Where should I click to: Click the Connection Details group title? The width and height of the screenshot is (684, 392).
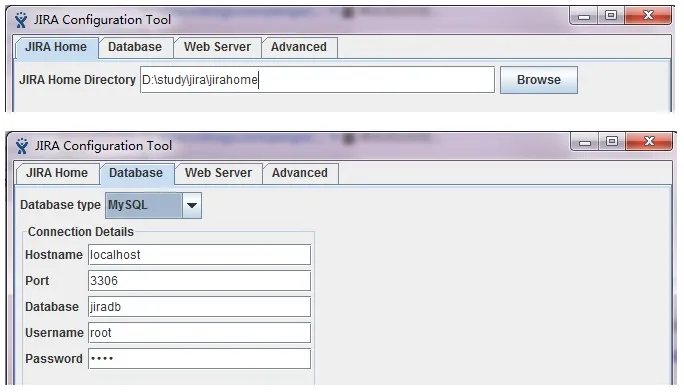(x=81, y=232)
